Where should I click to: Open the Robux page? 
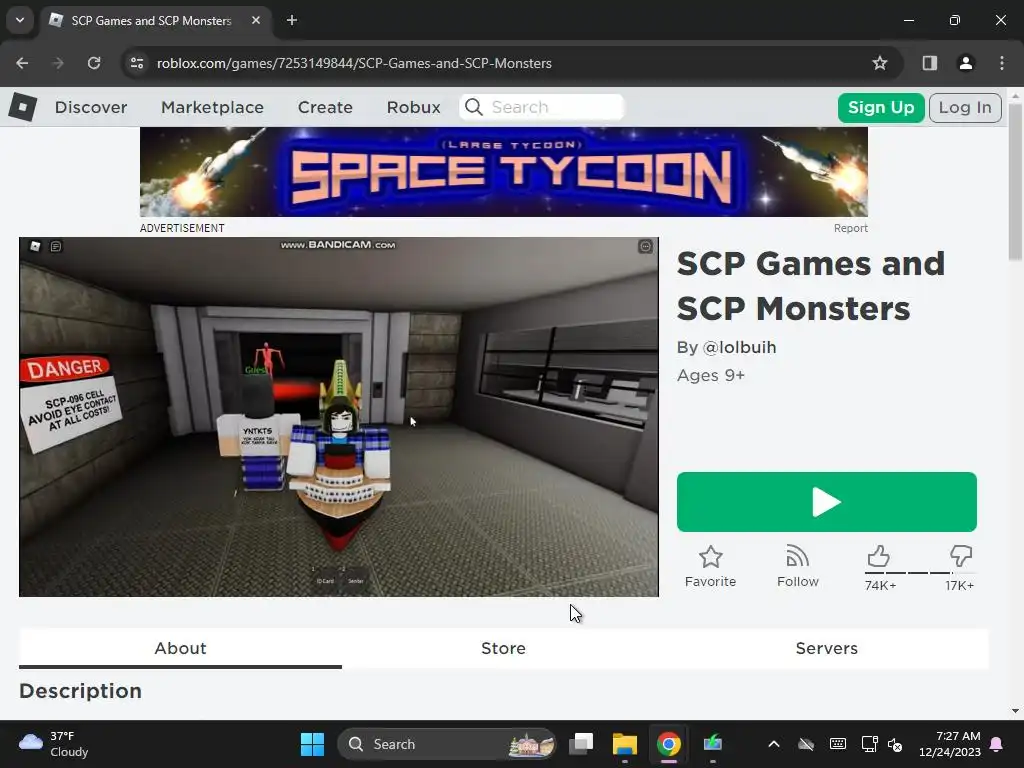tap(413, 107)
